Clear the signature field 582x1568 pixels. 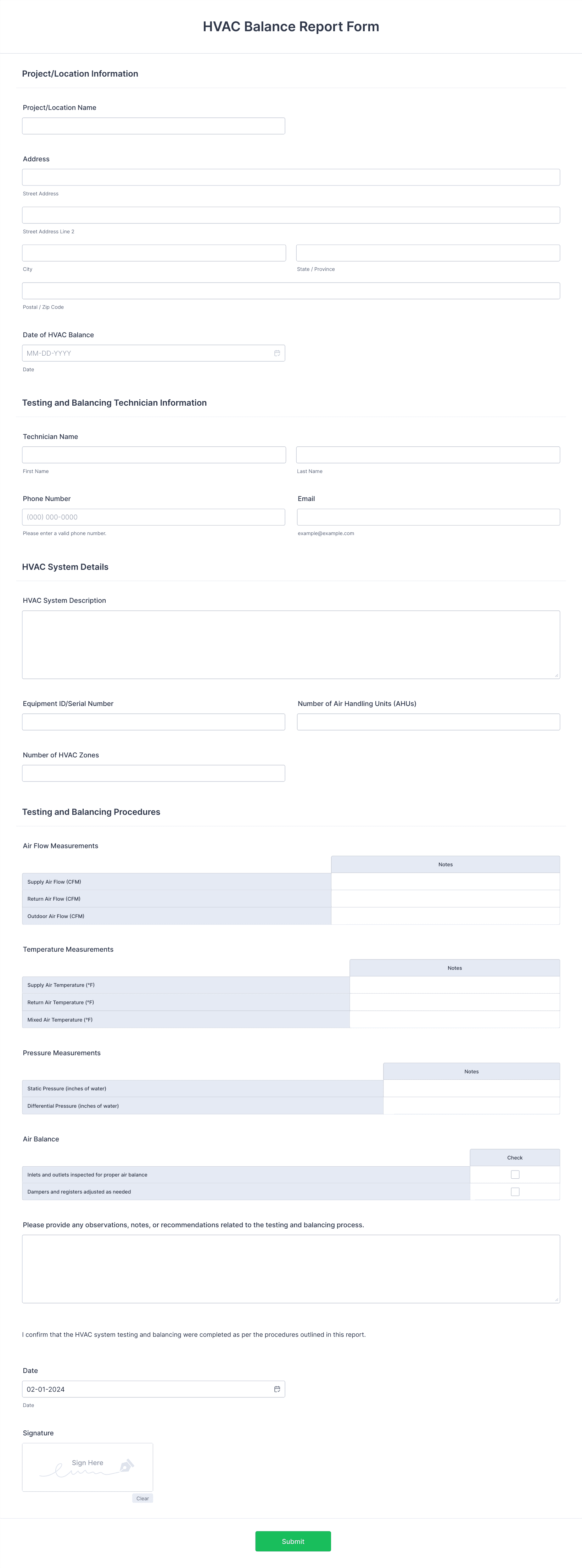[x=142, y=1499]
